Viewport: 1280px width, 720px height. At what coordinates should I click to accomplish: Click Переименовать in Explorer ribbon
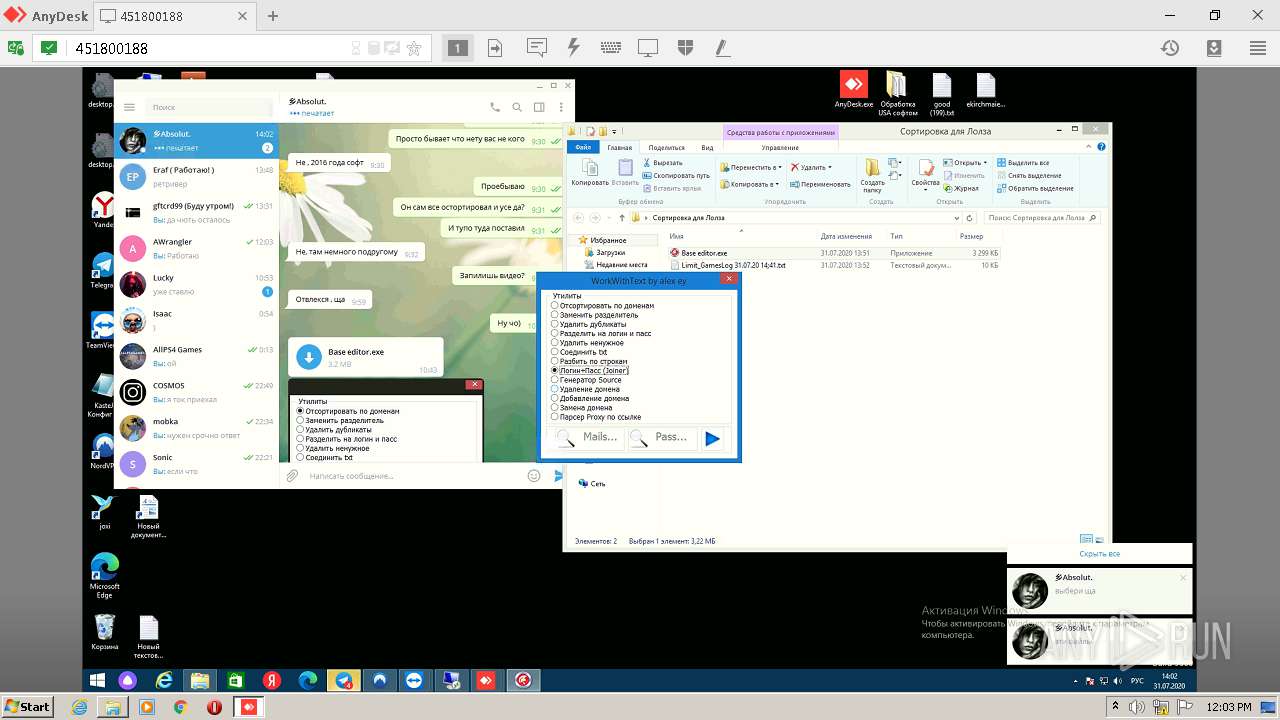click(x=820, y=184)
